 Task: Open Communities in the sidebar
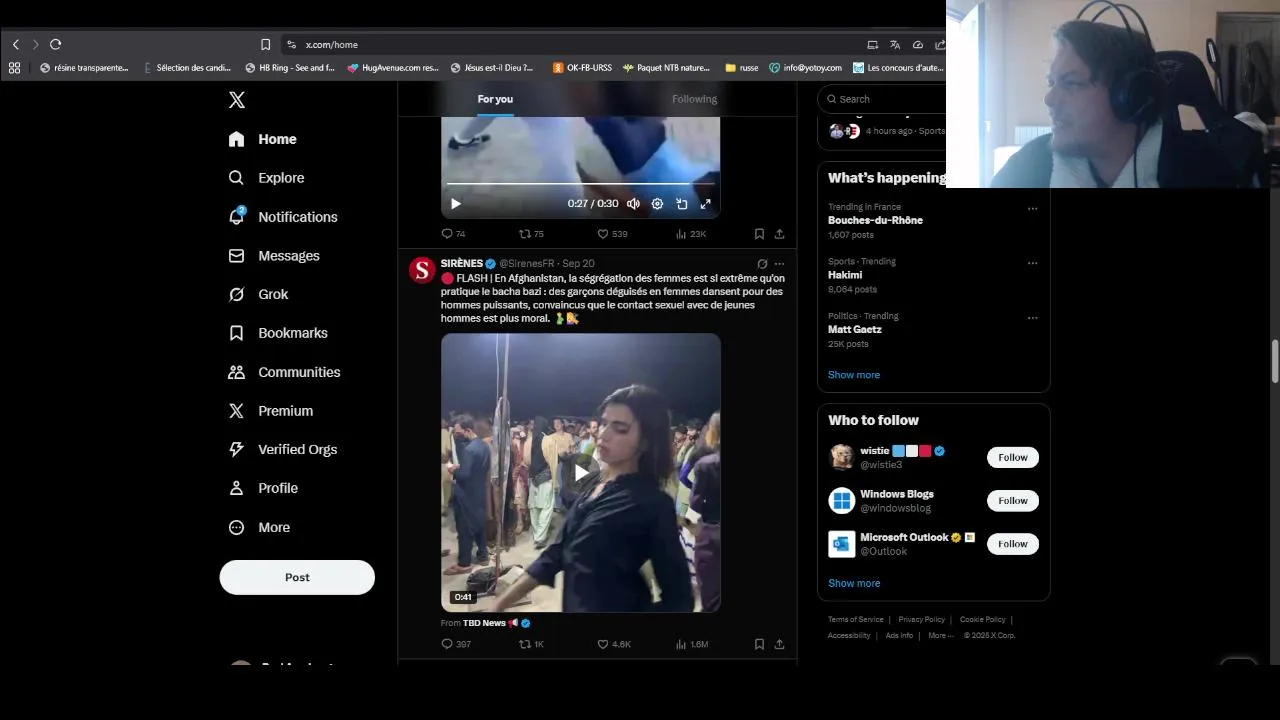click(x=284, y=372)
